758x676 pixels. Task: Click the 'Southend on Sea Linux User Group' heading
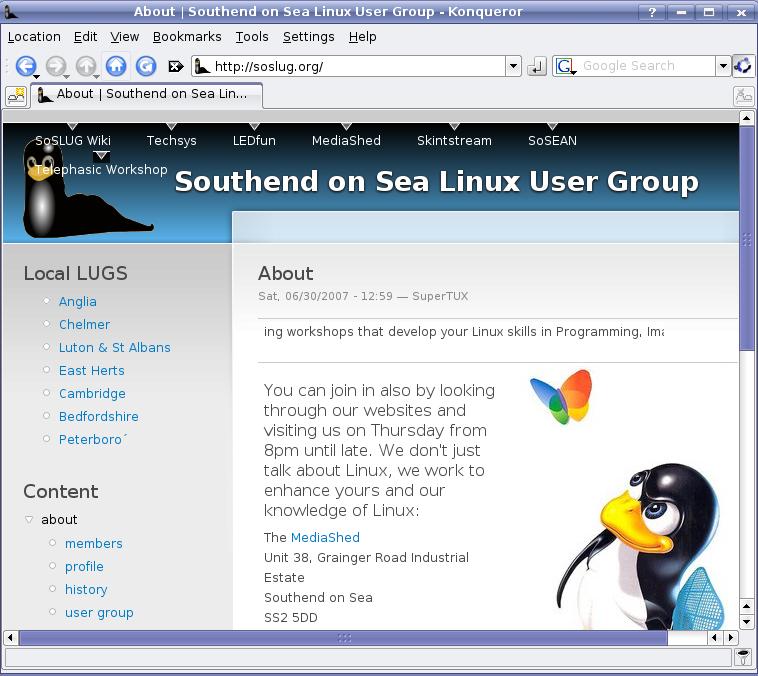coord(437,182)
